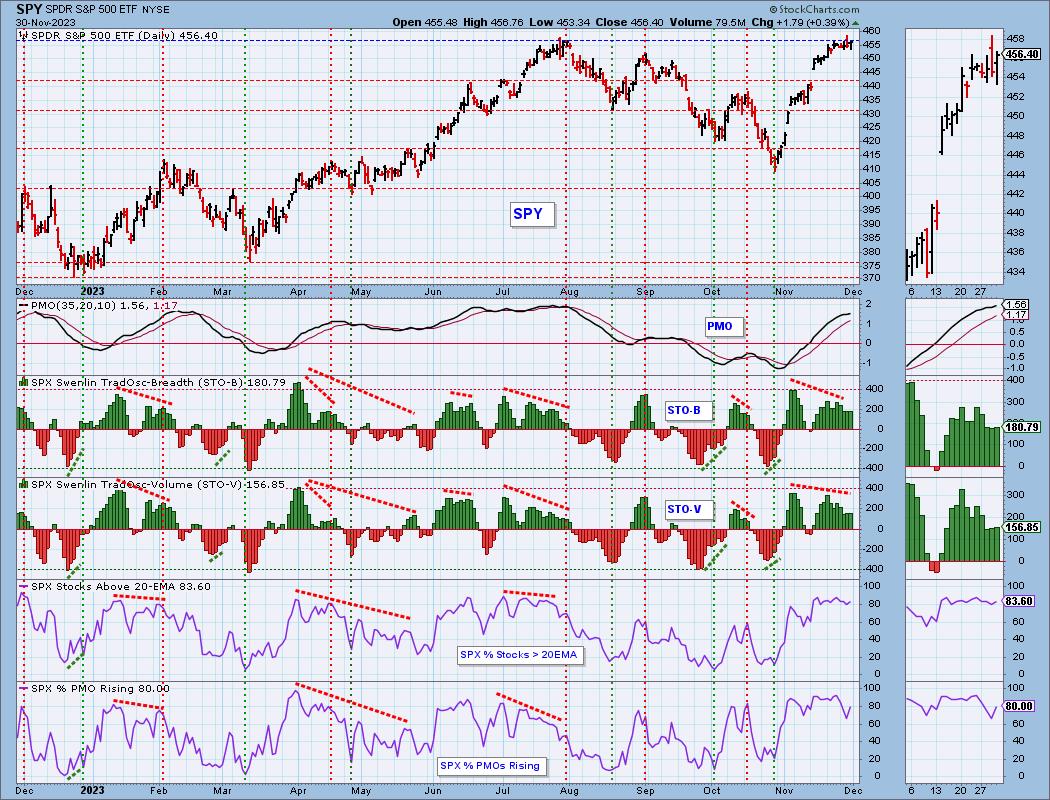Click the Jun label under the price panel
Image resolution: width=1050 pixels, height=800 pixels.
coord(433,292)
